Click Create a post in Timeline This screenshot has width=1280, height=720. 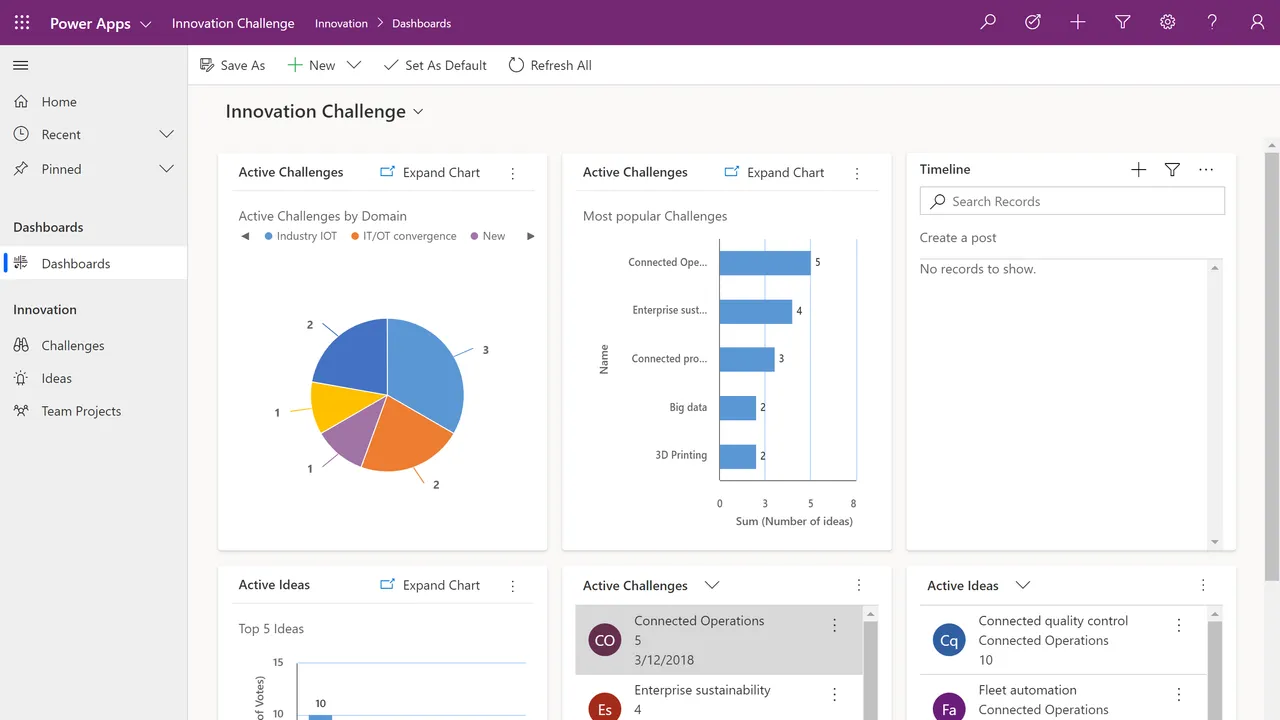coord(958,238)
